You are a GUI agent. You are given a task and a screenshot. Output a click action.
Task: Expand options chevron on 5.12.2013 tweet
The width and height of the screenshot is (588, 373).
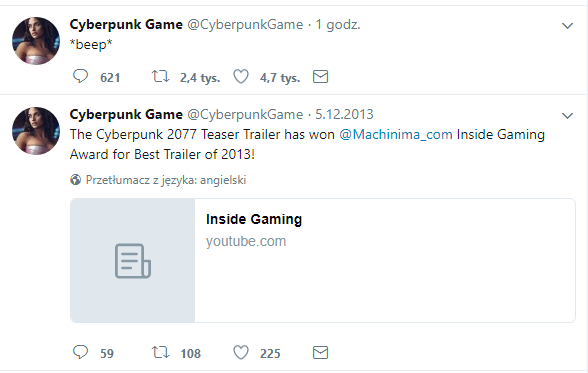click(567, 115)
